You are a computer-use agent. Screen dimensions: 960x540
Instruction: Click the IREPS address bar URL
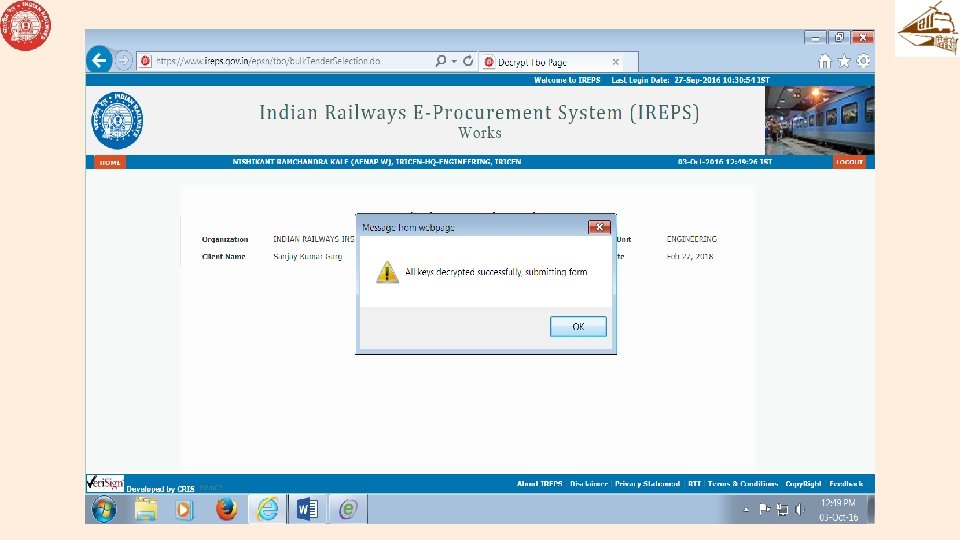268,61
